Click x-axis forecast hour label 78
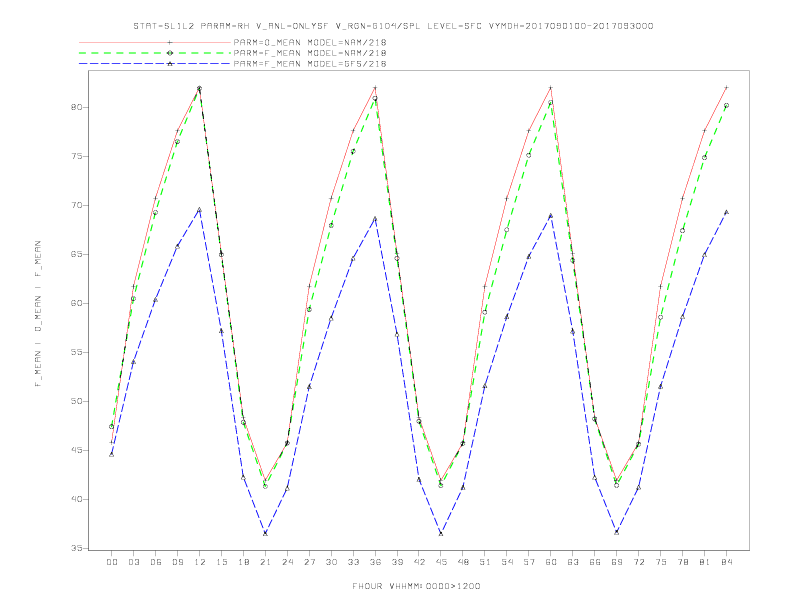The image size is (792, 612). pyautogui.click(x=683, y=563)
